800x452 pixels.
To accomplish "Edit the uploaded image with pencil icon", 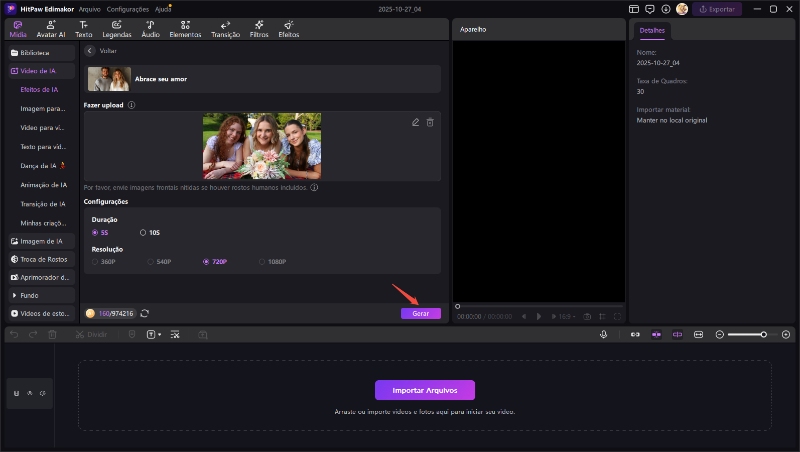I will click(415, 122).
